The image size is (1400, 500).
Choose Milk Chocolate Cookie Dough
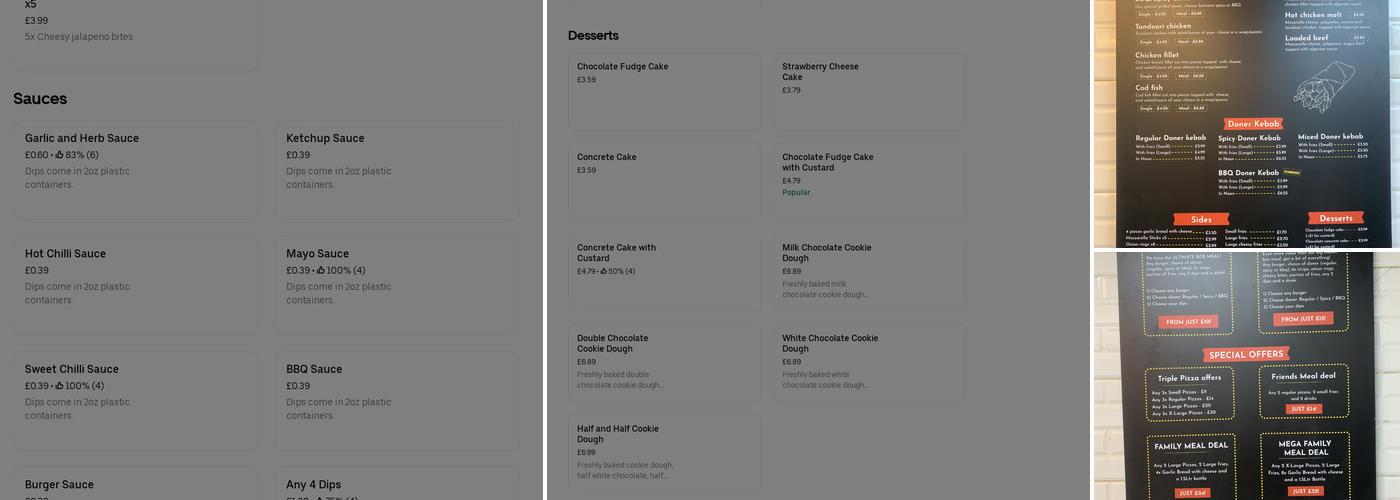click(x=869, y=271)
